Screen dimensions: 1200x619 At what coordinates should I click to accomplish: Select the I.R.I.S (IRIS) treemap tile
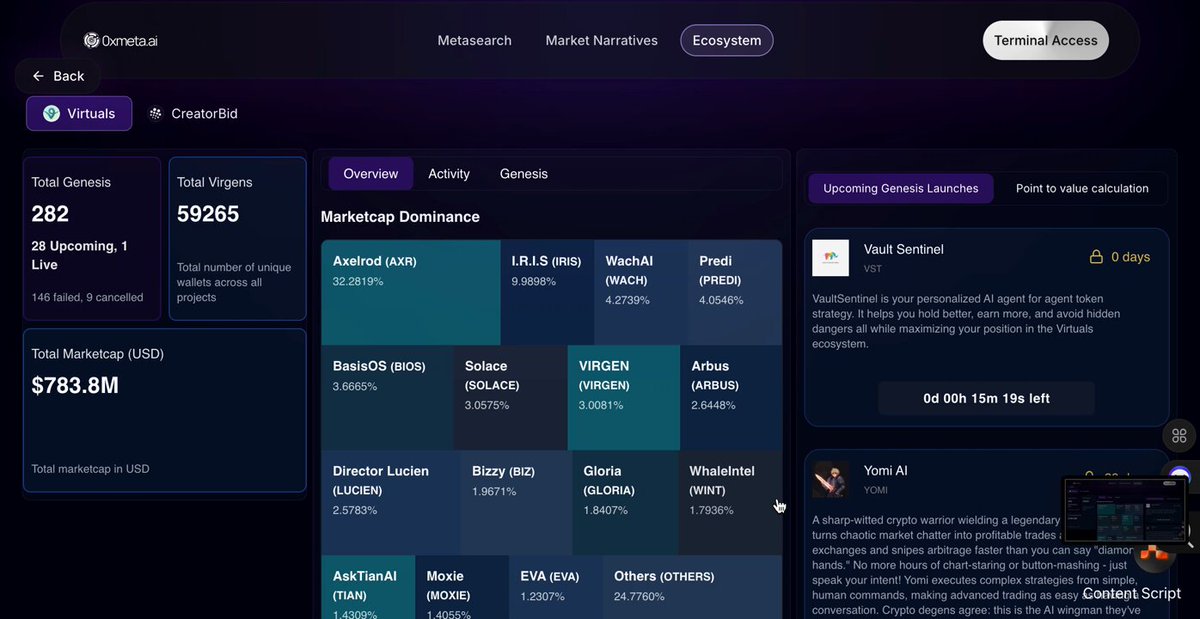pyautogui.click(x=547, y=293)
